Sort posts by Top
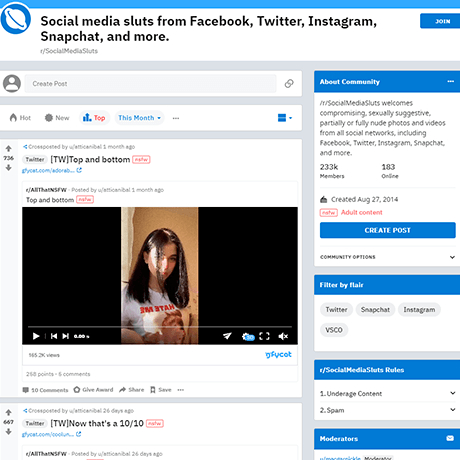 point(94,118)
